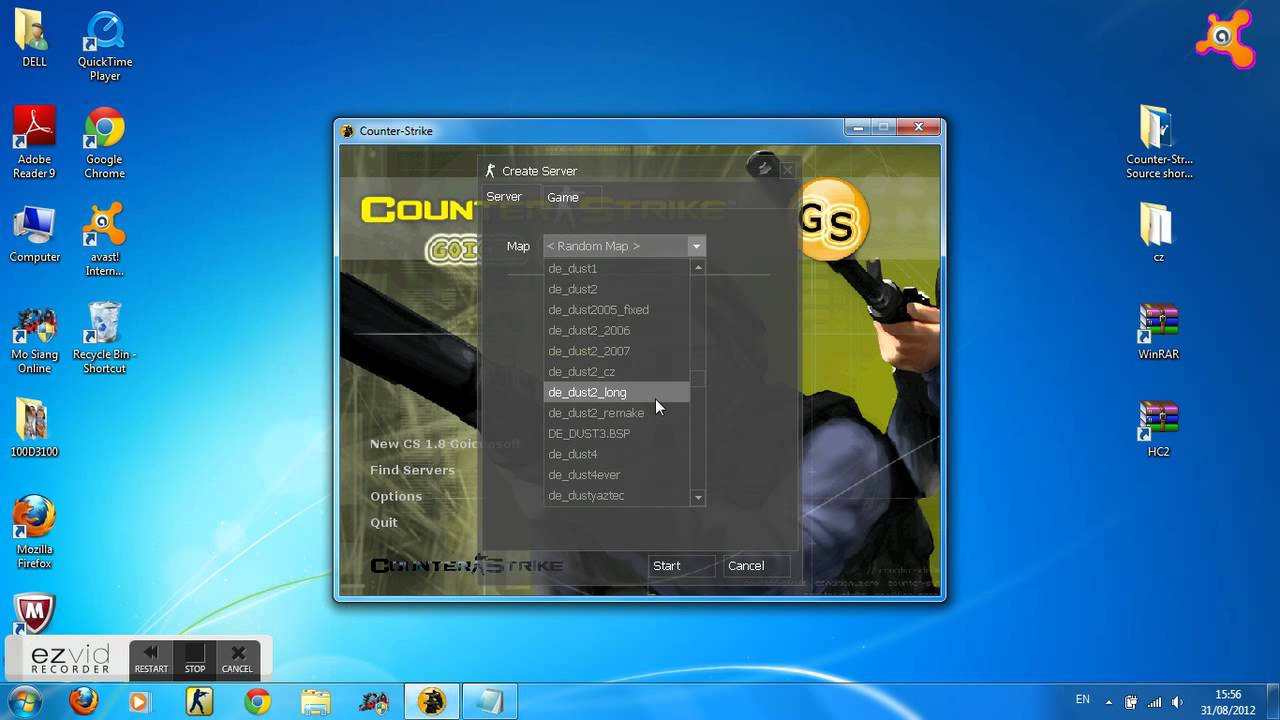
Task: Select de_dust1 map
Action: [x=617, y=269]
